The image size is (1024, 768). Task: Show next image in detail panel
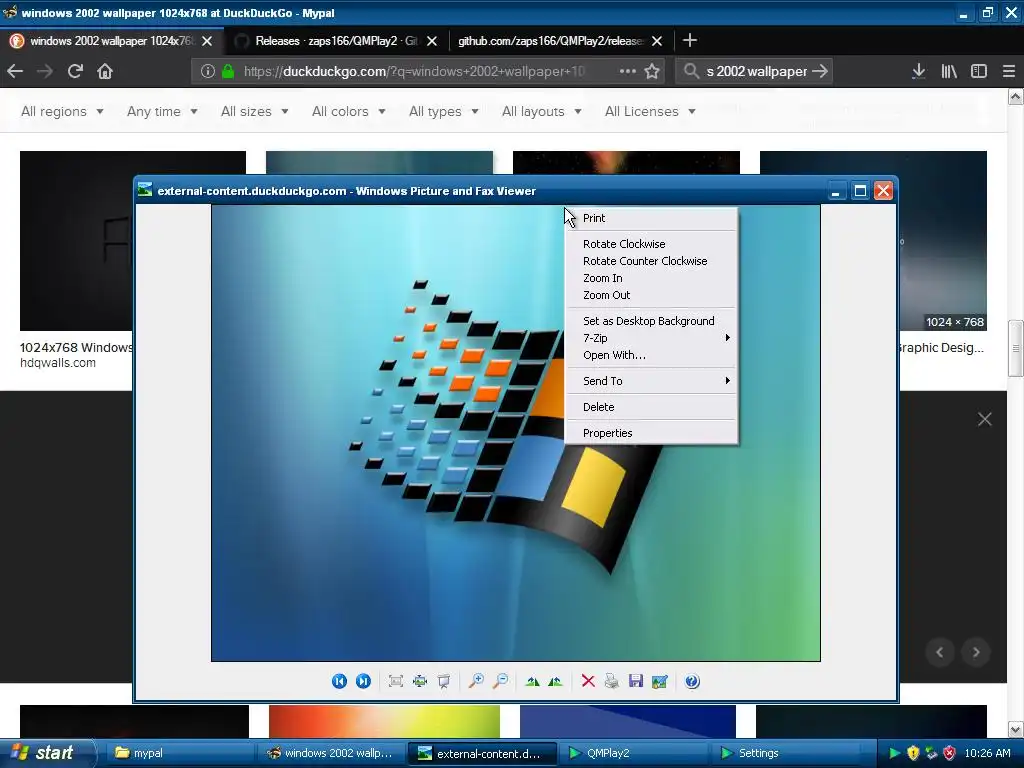click(976, 652)
